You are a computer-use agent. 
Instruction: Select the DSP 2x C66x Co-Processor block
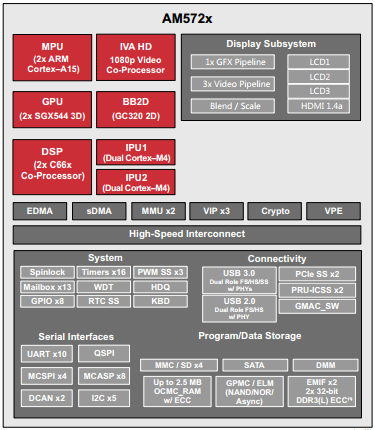point(52,167)
